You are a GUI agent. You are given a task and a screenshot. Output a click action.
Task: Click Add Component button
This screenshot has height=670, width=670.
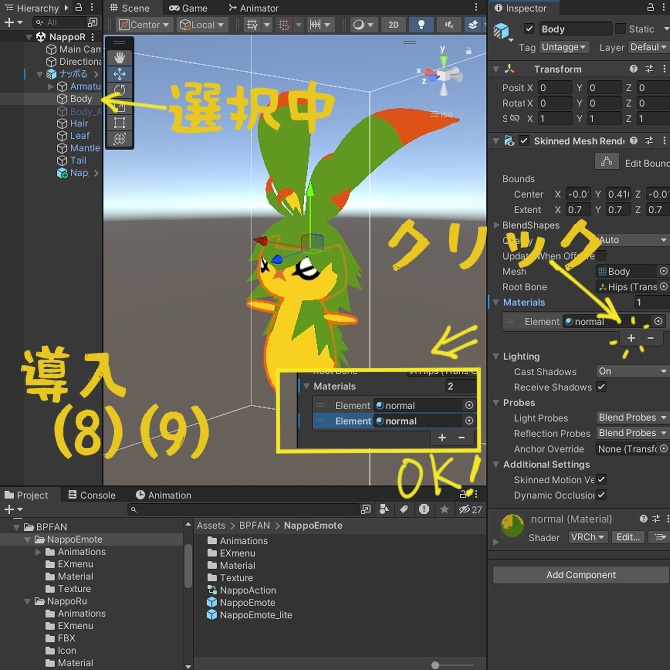(581, 575)
